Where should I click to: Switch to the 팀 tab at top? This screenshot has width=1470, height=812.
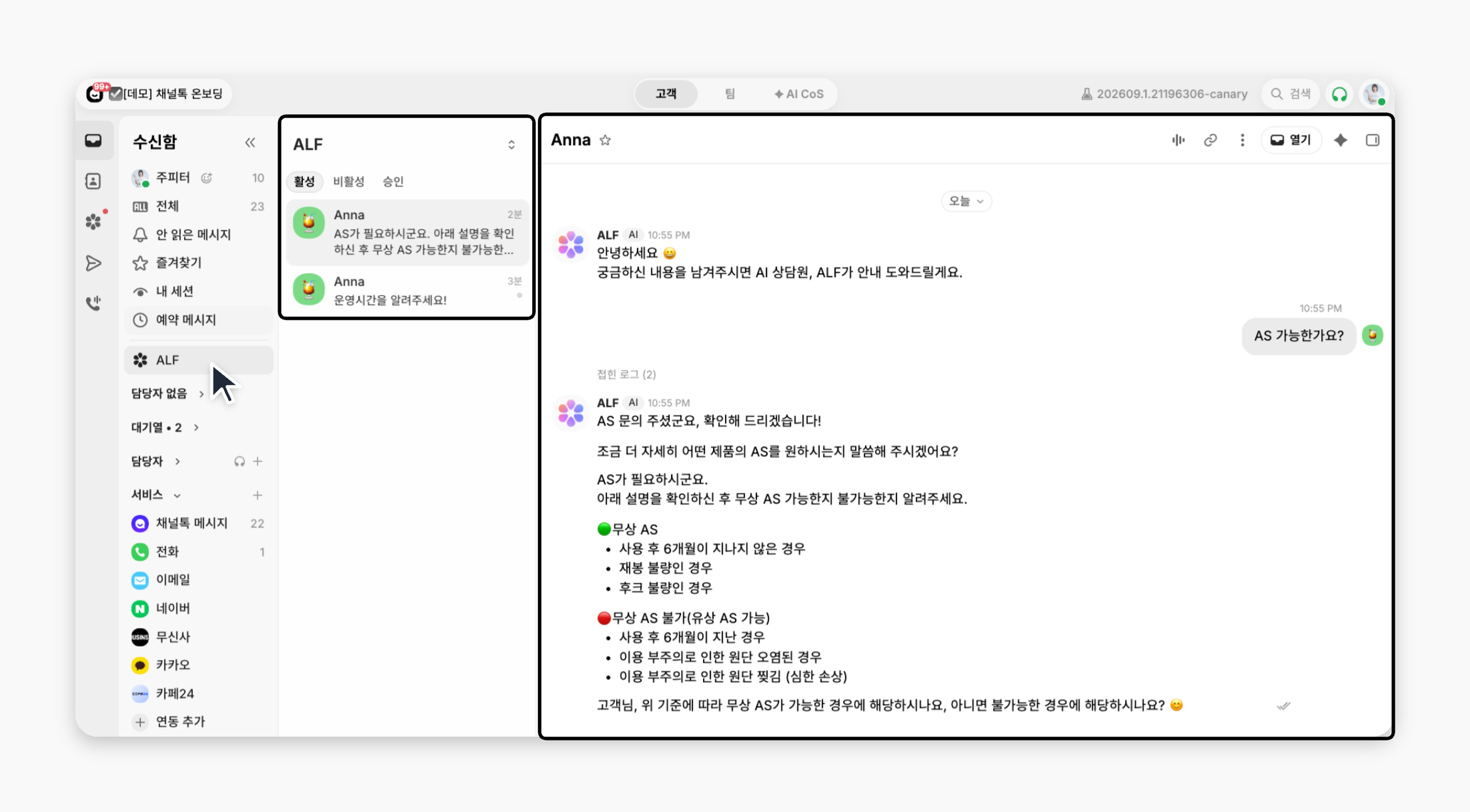coord(729,94)
